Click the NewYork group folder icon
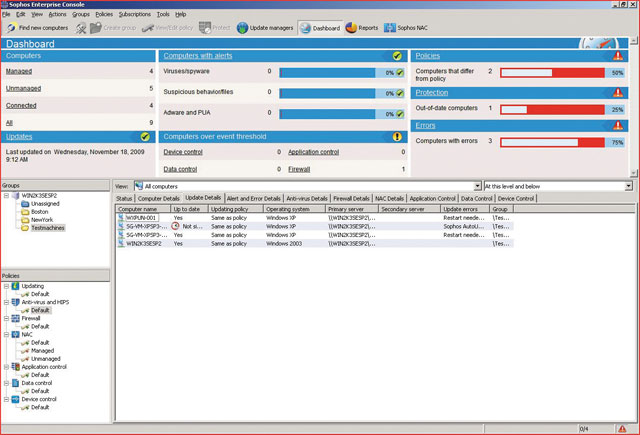Image resolution: width=640 pixels, height=435 pixels. pyautogui.click(x=25, y=220)
